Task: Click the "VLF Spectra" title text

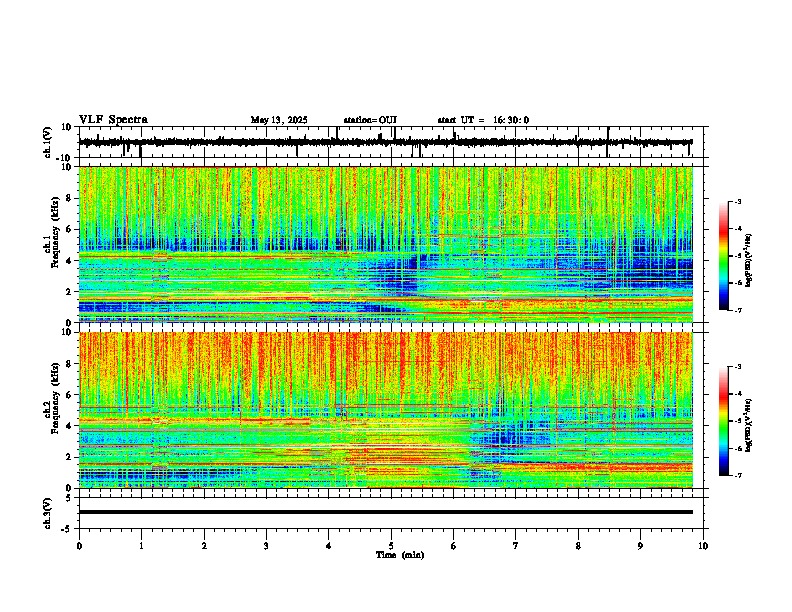Action: tap(113, 120)
